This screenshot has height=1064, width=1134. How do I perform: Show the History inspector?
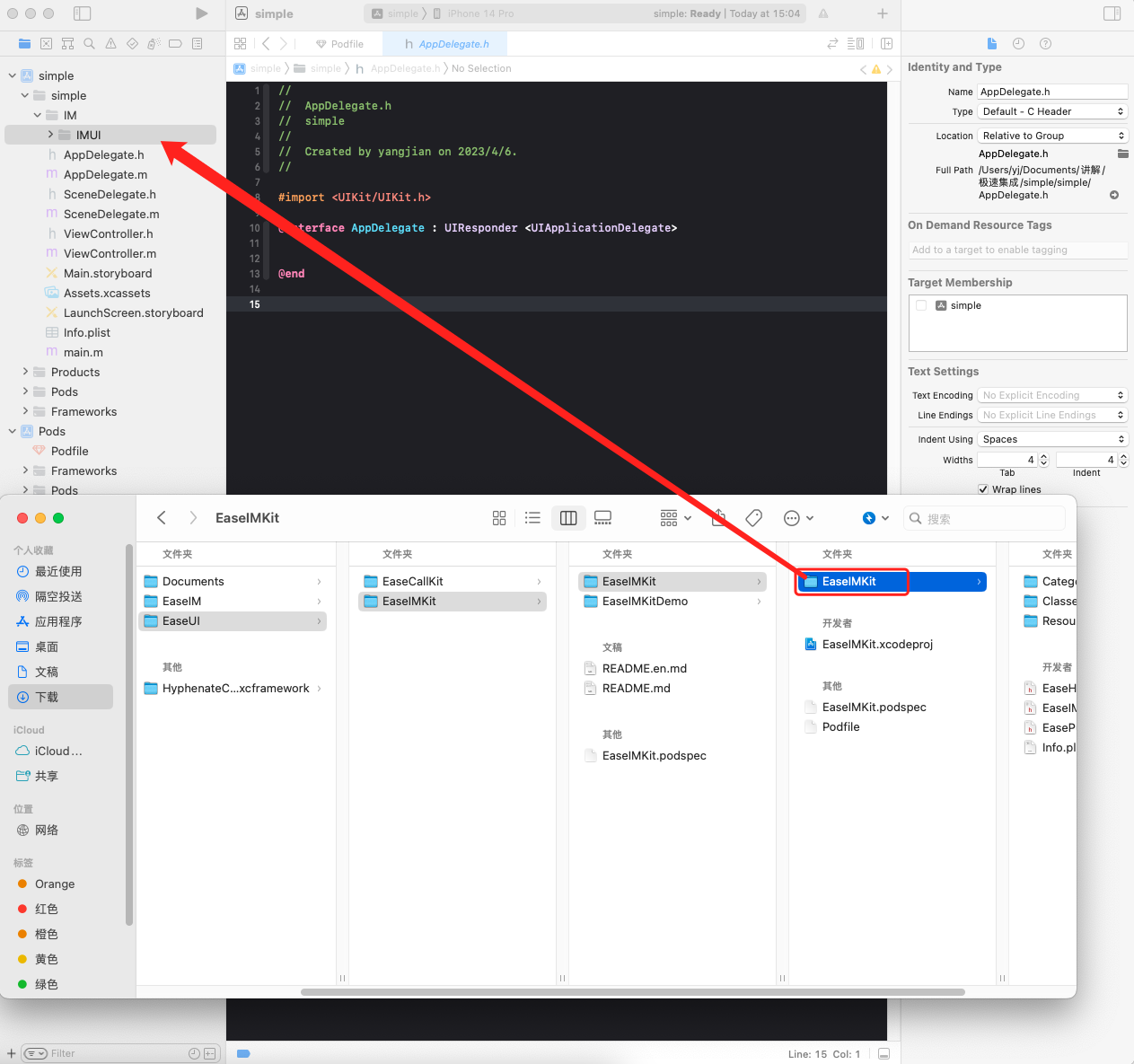[1018, 43]
